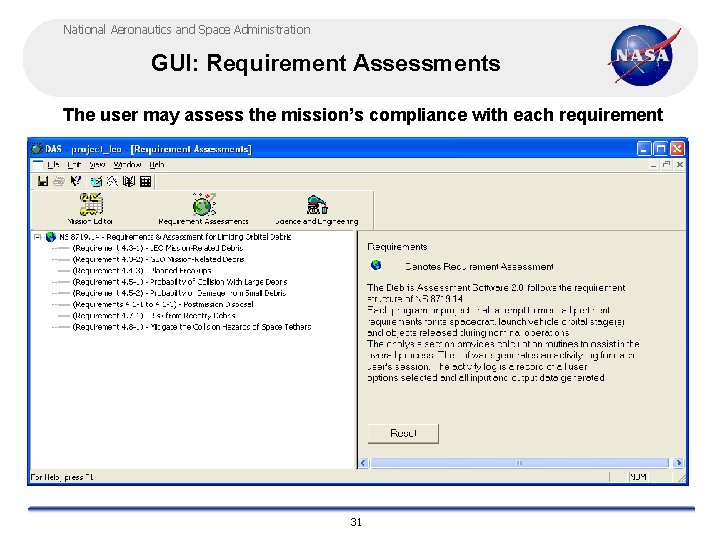The height and width of the screenshot is (540, 720).
Task: Select Requirement 4.5-1 Collision With Large Debris
Action: tap(180, 282)
